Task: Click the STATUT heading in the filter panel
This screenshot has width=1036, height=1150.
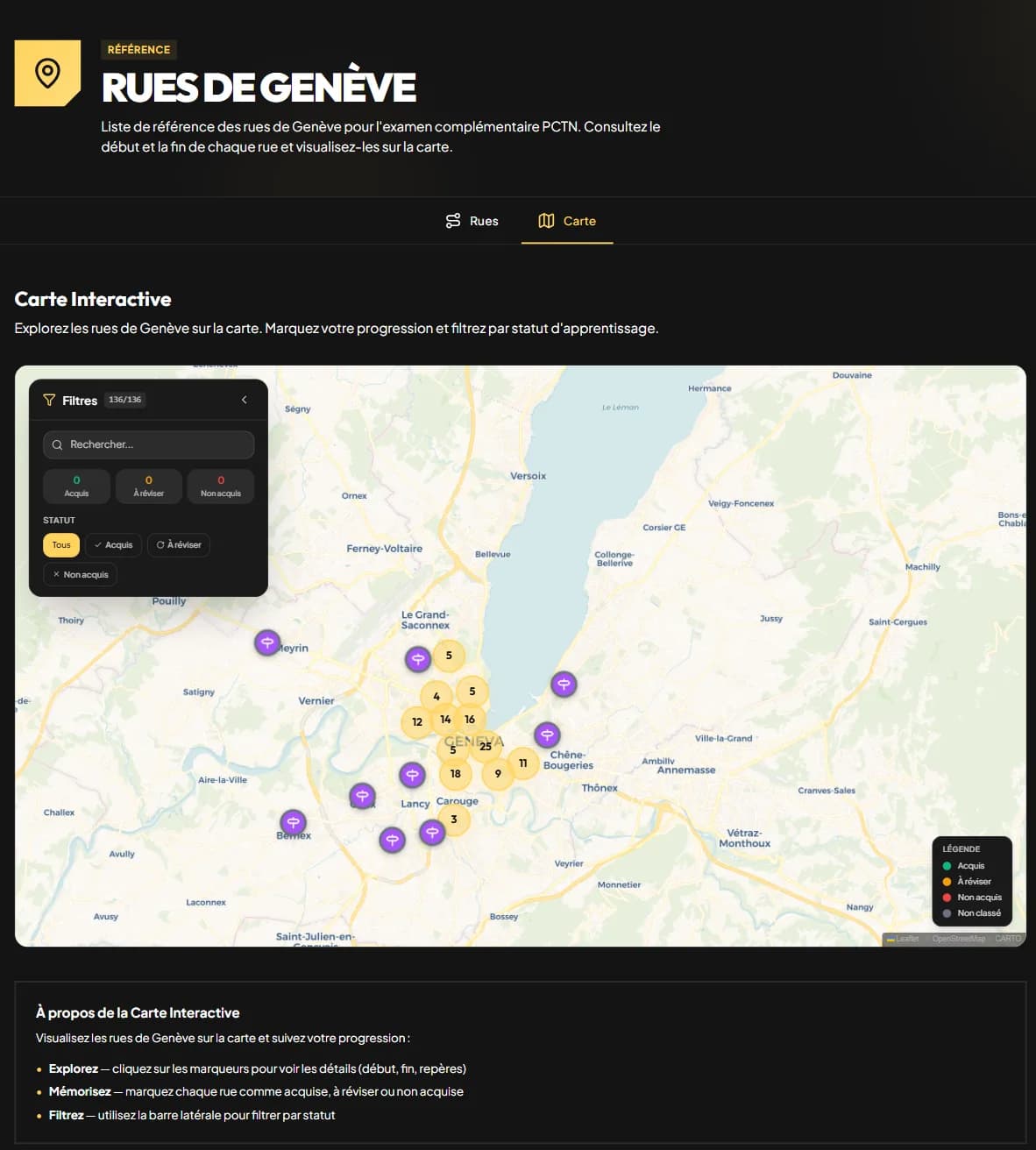Action: coord(59,521)
